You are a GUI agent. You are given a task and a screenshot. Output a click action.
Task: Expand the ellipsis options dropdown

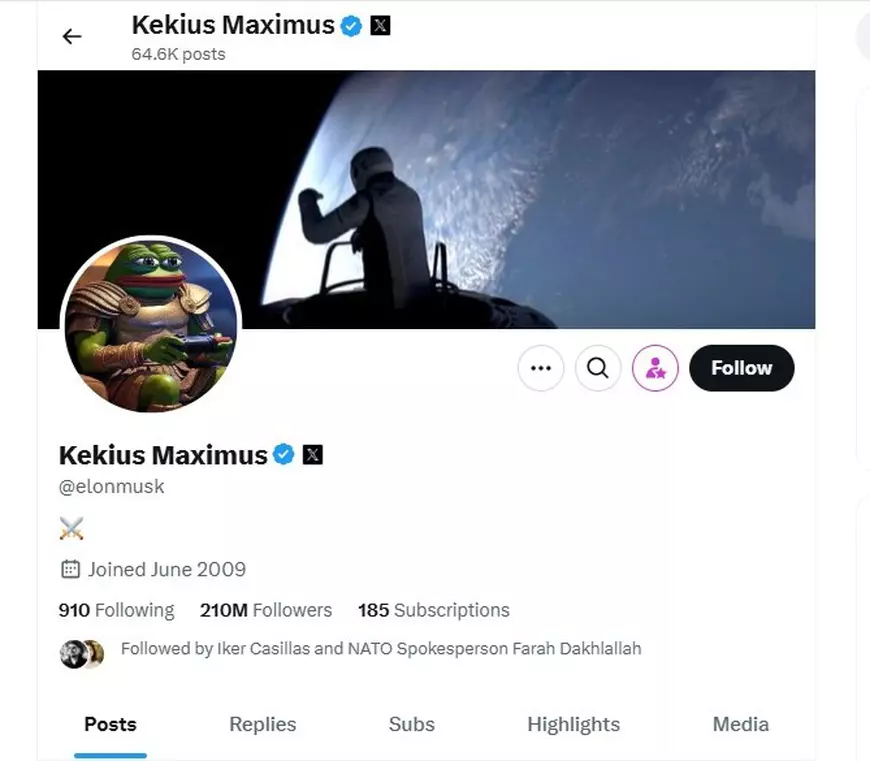tap(540, 368)
